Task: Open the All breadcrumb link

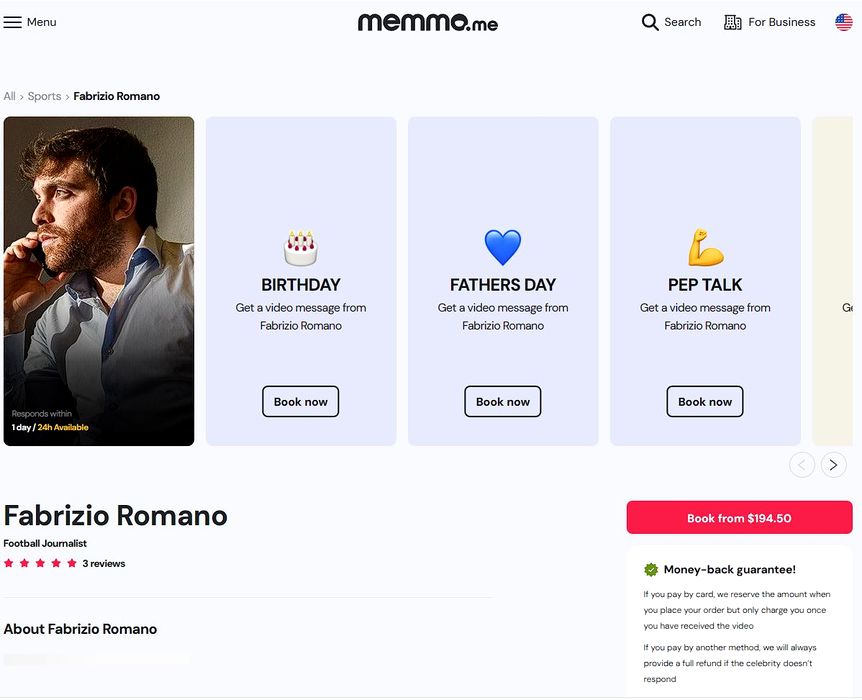Action: point(10,96)
